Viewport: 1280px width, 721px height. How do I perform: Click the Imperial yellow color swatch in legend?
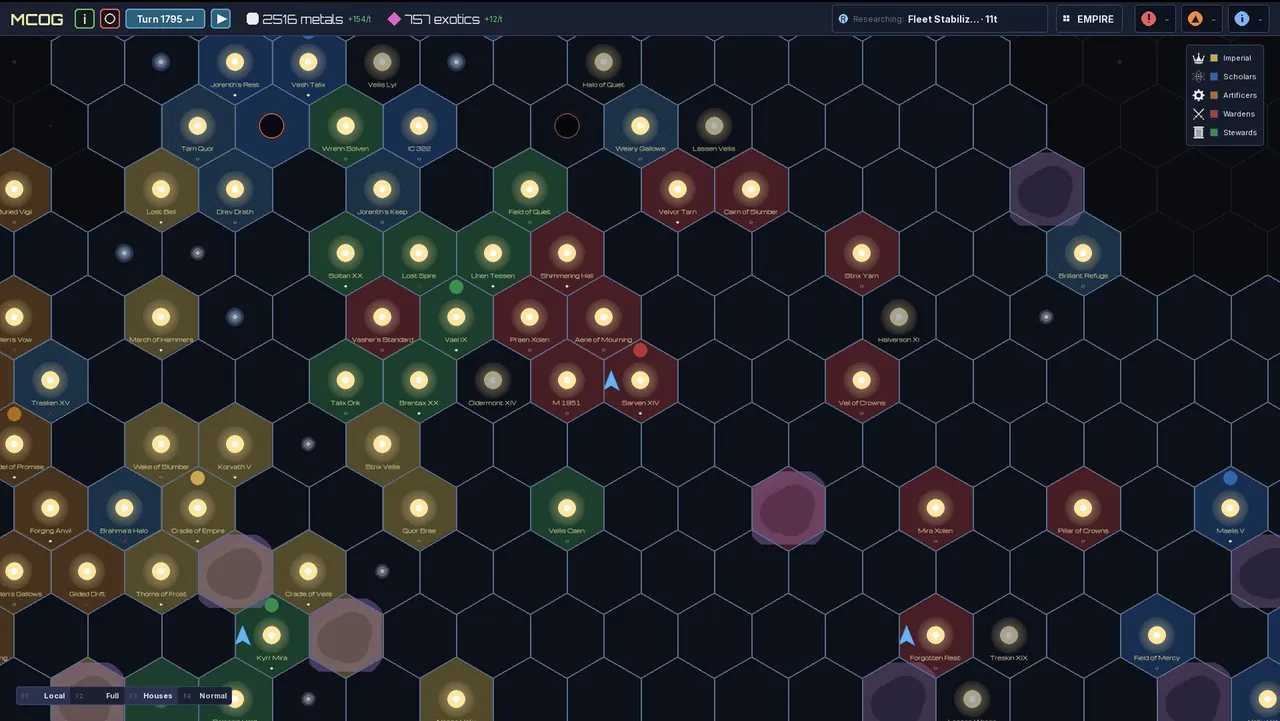(1214, 58)
